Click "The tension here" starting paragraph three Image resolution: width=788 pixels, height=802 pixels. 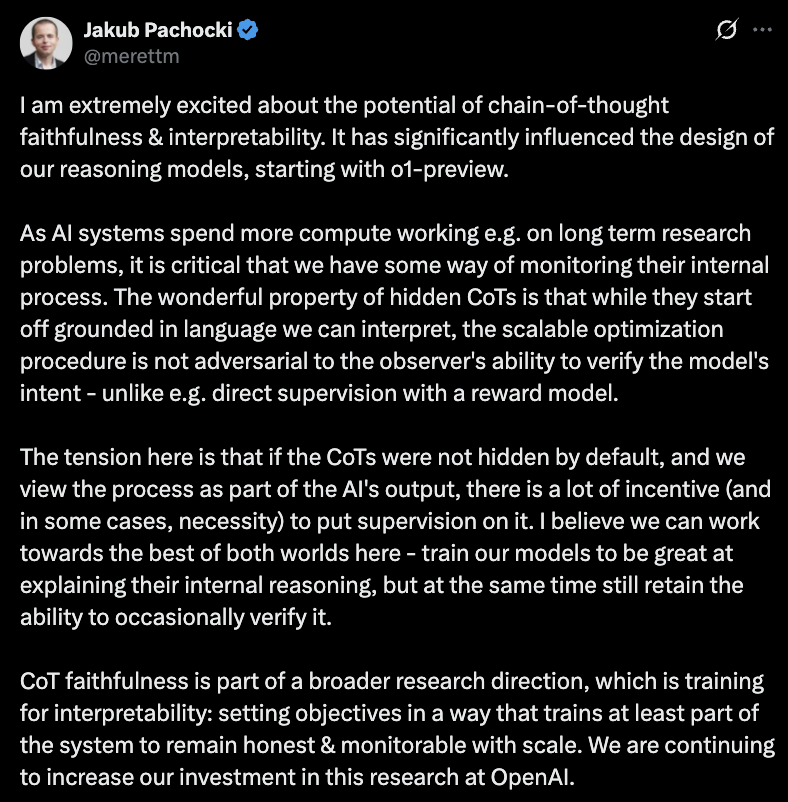click(x=106, y=457)
